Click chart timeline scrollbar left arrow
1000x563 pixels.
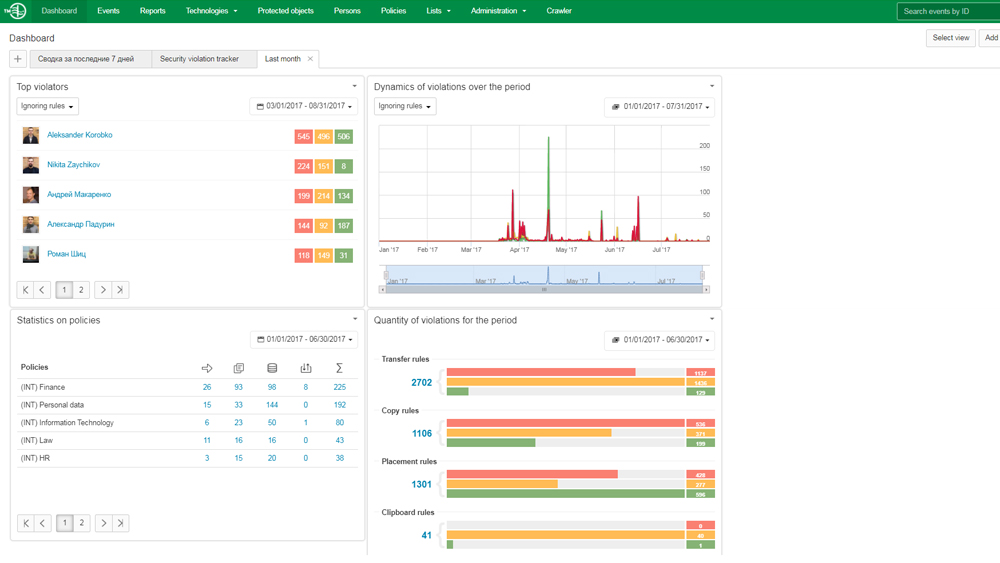[382, 289]
